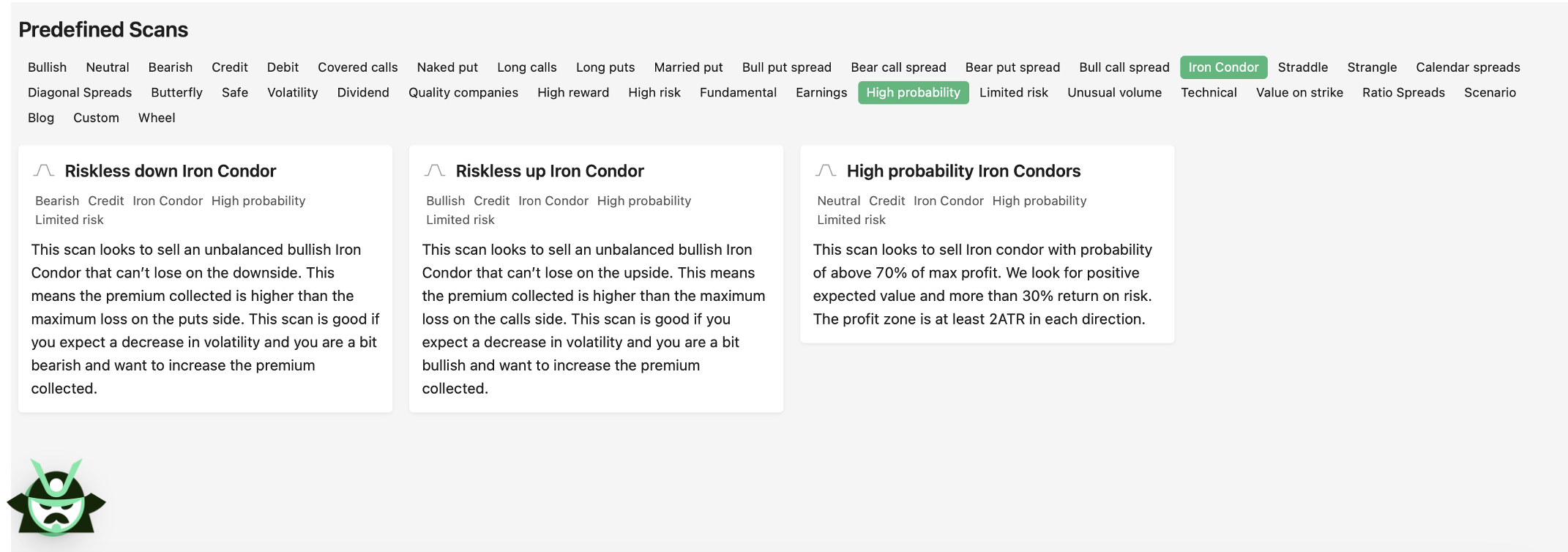
Task: Click the Riskless up Iron Condor payoff icon
Action: [435, 171]
